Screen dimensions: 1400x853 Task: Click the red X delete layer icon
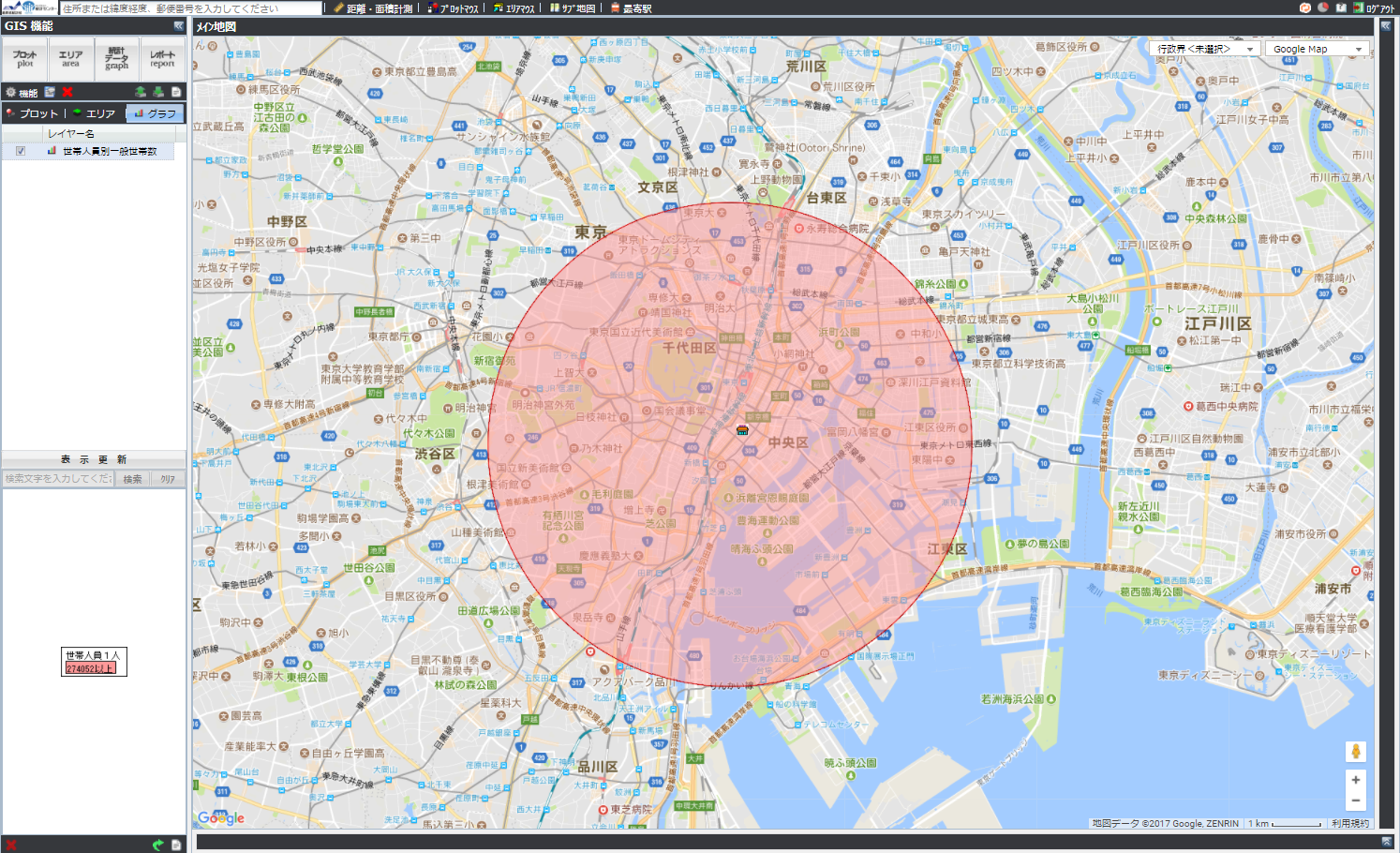click(x=67, y=92)
